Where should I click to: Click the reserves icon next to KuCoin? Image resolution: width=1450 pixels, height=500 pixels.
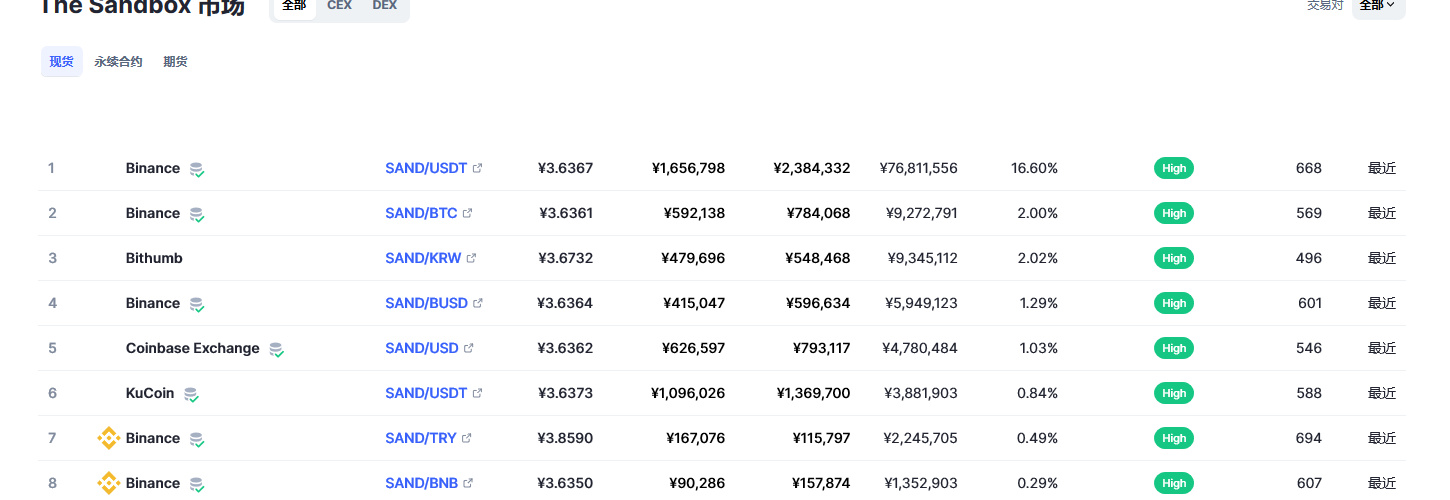point(191,394)
